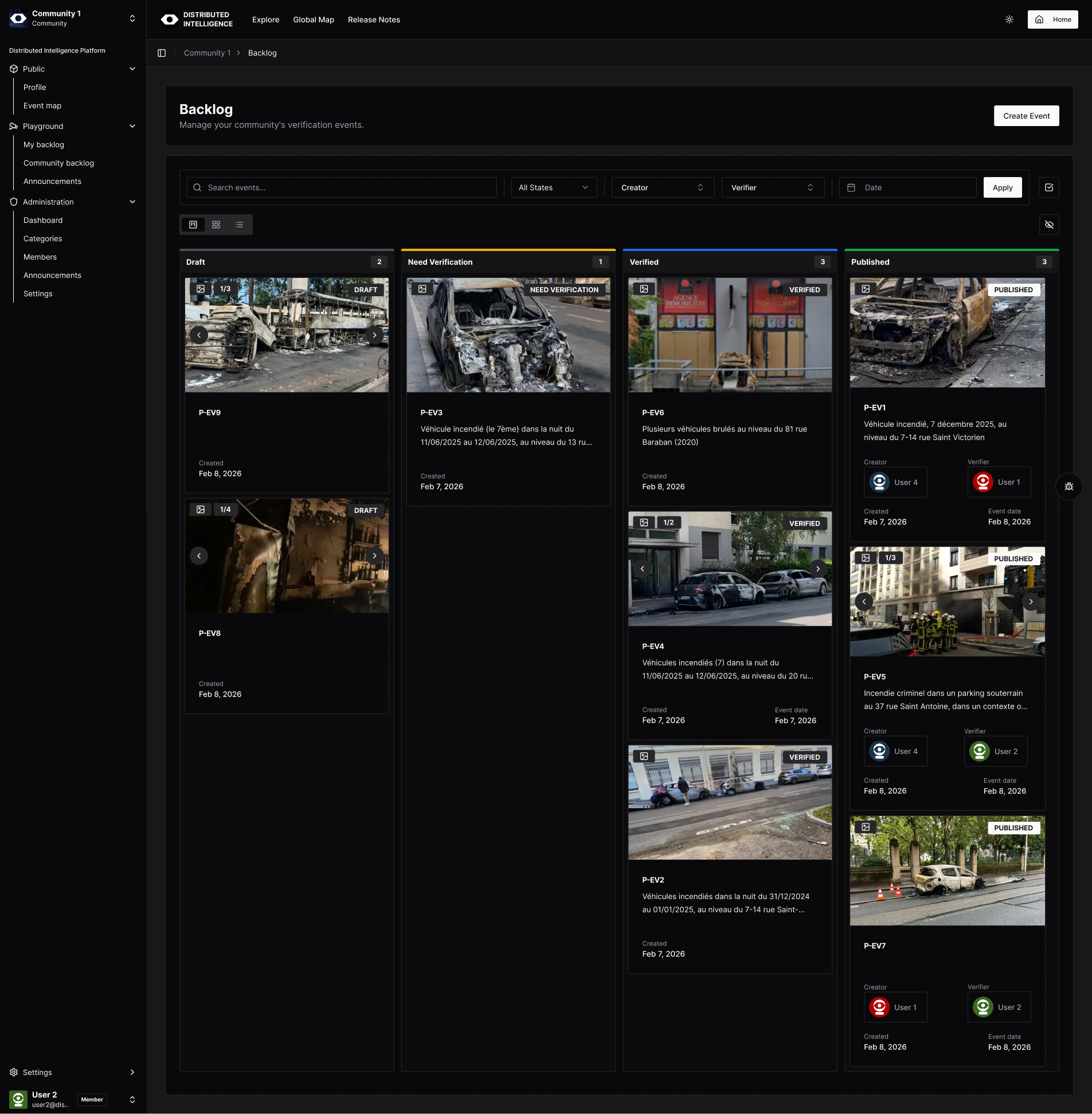Switch to the kanban board view
1092x1114 pixels.
(193, 224)
